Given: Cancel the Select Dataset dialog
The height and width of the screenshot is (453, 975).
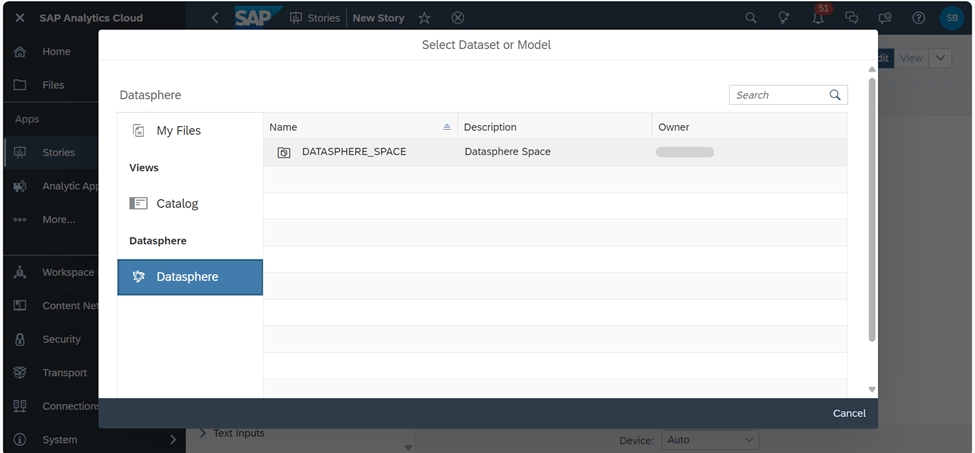Looking at the screenshot, I should (x=849, y=413).
